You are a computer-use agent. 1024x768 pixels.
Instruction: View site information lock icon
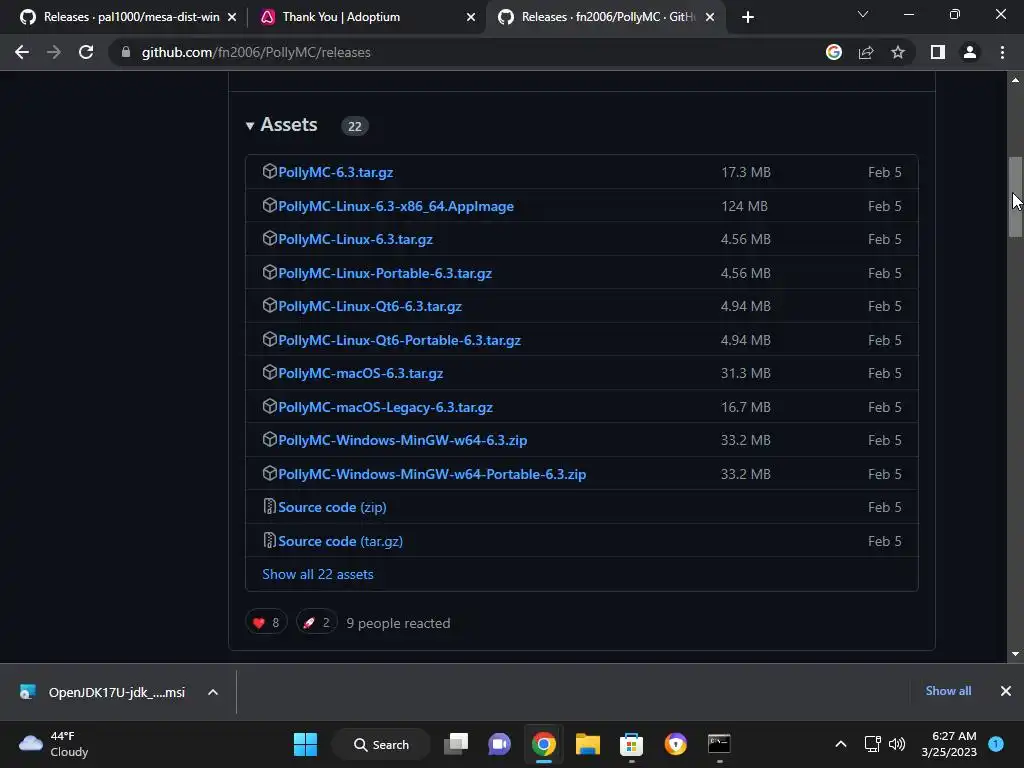pyautogui.click(x=126, y=52)
